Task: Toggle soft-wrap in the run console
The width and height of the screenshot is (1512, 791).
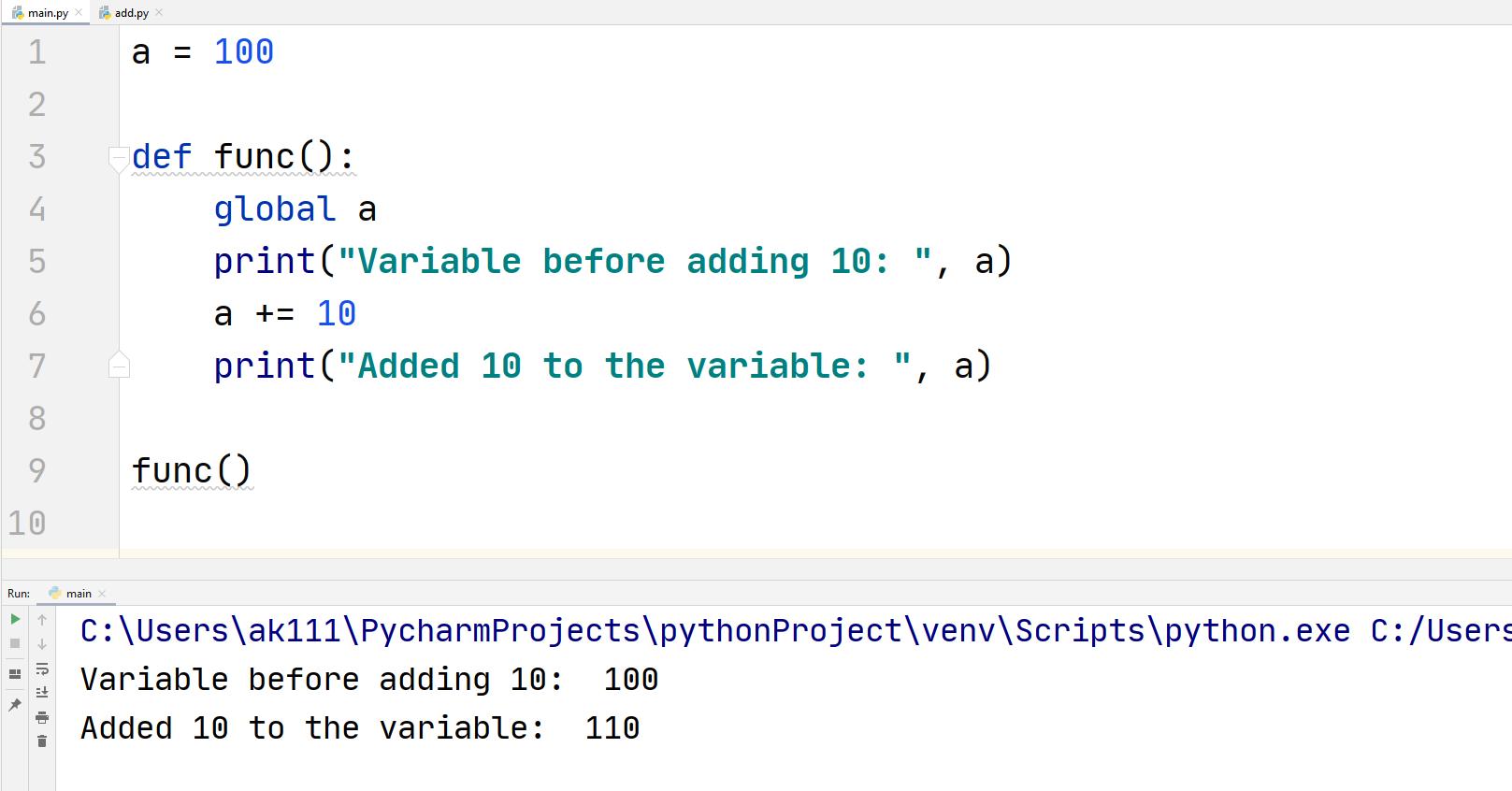Action: click(x=42, y=669)
